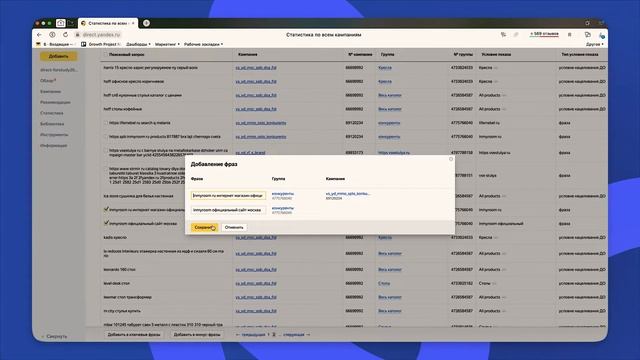The width and height of the screenshot is (640, 360).
Task: Open Рекомендации in the left sidebar
Action: tap(55, 102)
